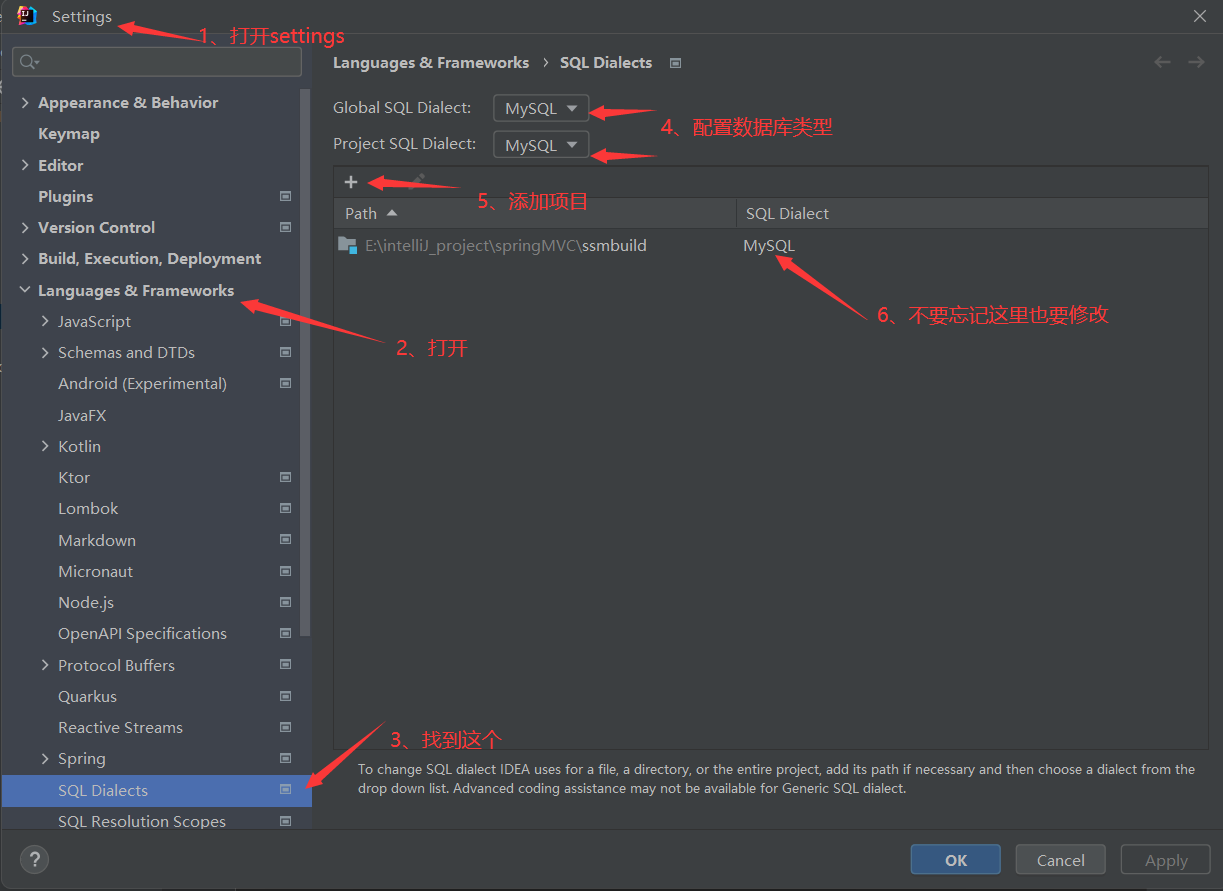The width and height of the screenshot is (1223, 891).
Task: Select Keymap in settings tree
Action: point(69,134)
